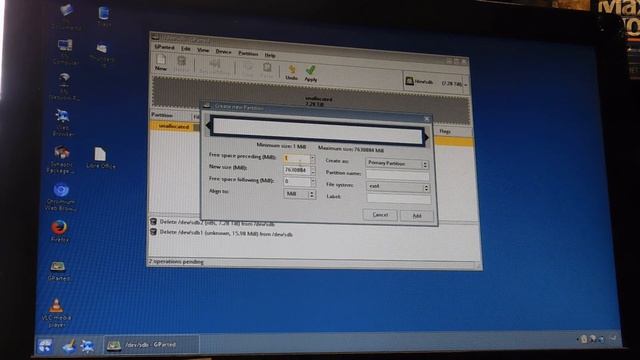Focus the New size (MiB) field
Image resolution: width=640 pixels, height=360 pixels.
click(x=296, y=170)
